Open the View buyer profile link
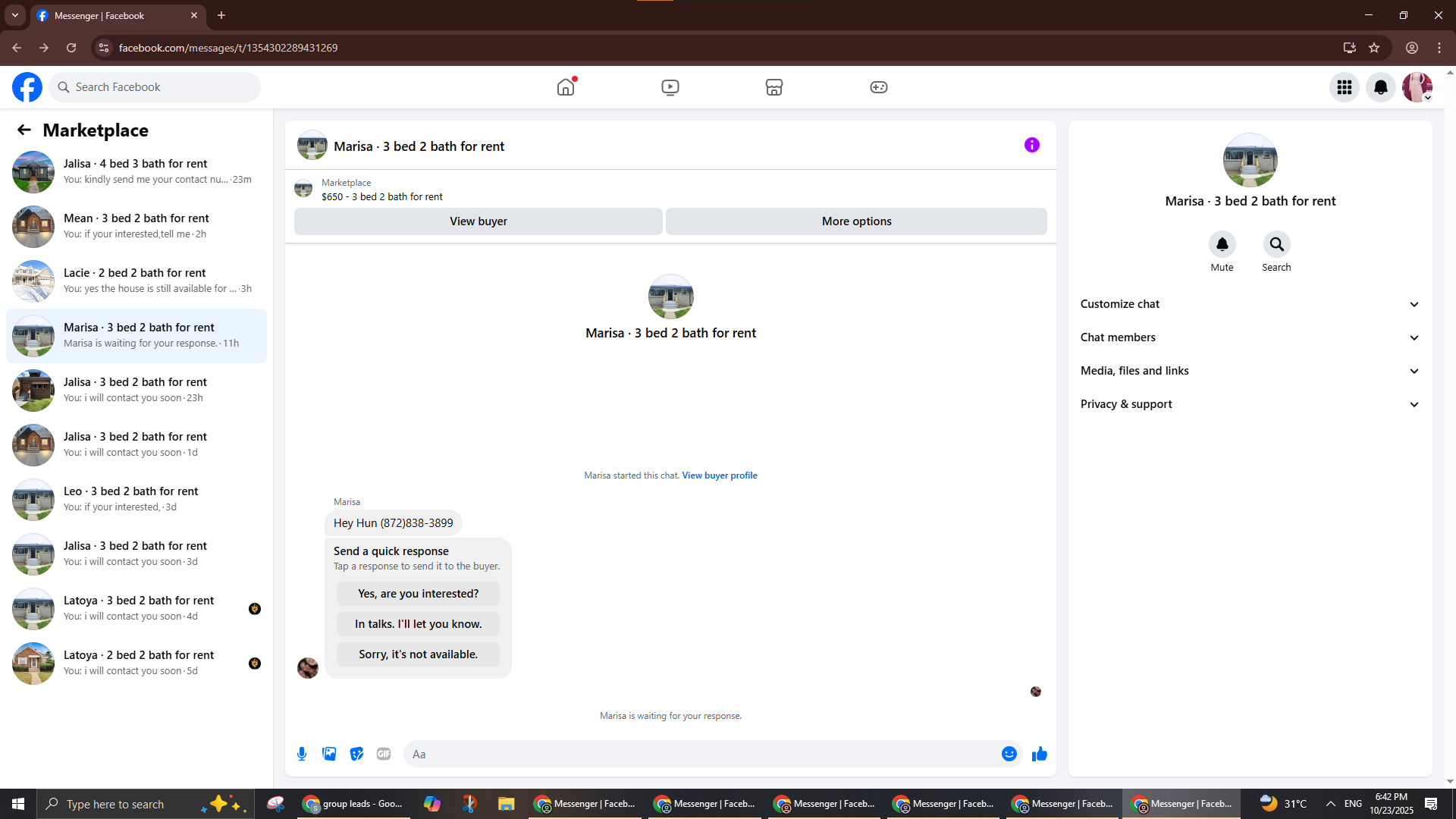 point(719,475)
